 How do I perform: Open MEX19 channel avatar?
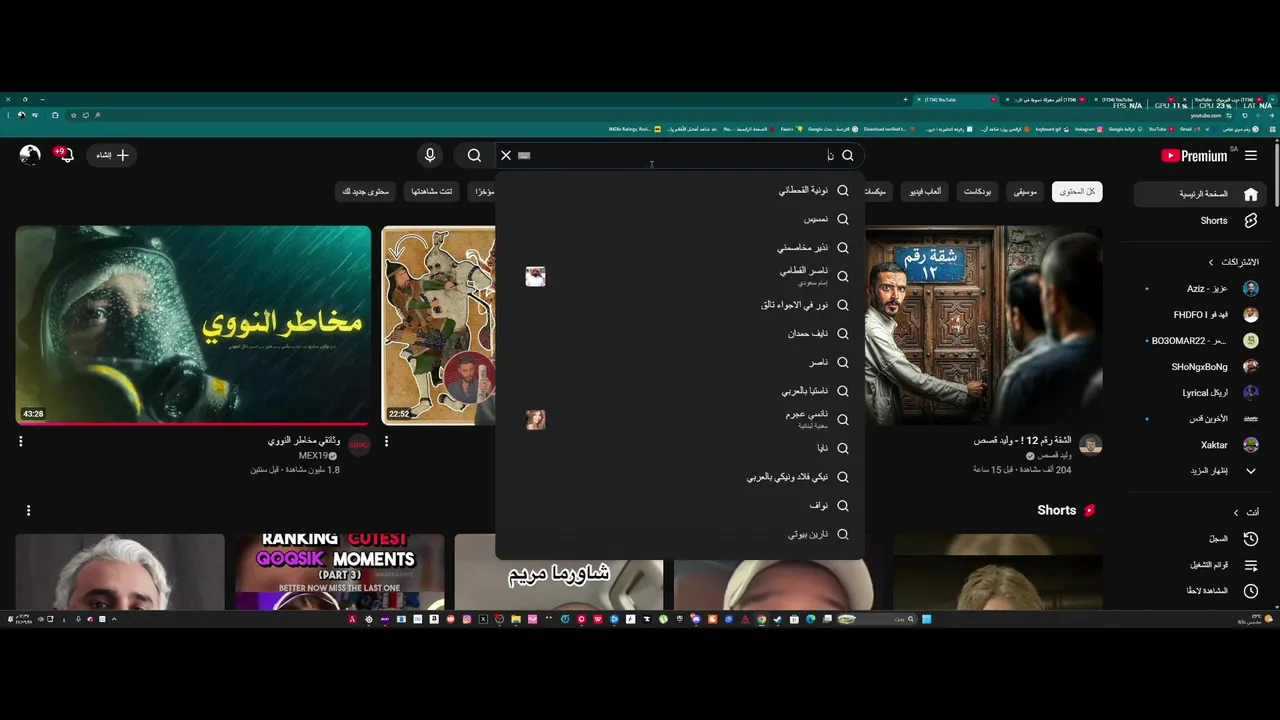(359, 445)
